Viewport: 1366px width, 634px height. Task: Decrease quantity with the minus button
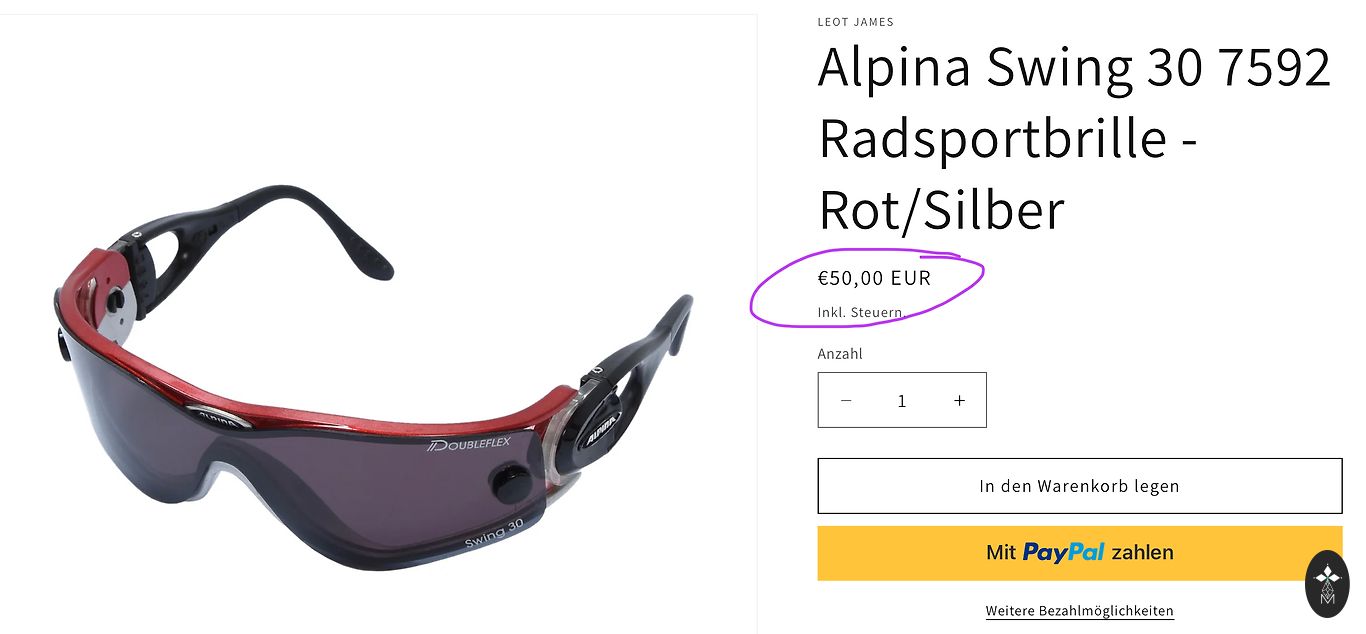(x=846, y=400)
